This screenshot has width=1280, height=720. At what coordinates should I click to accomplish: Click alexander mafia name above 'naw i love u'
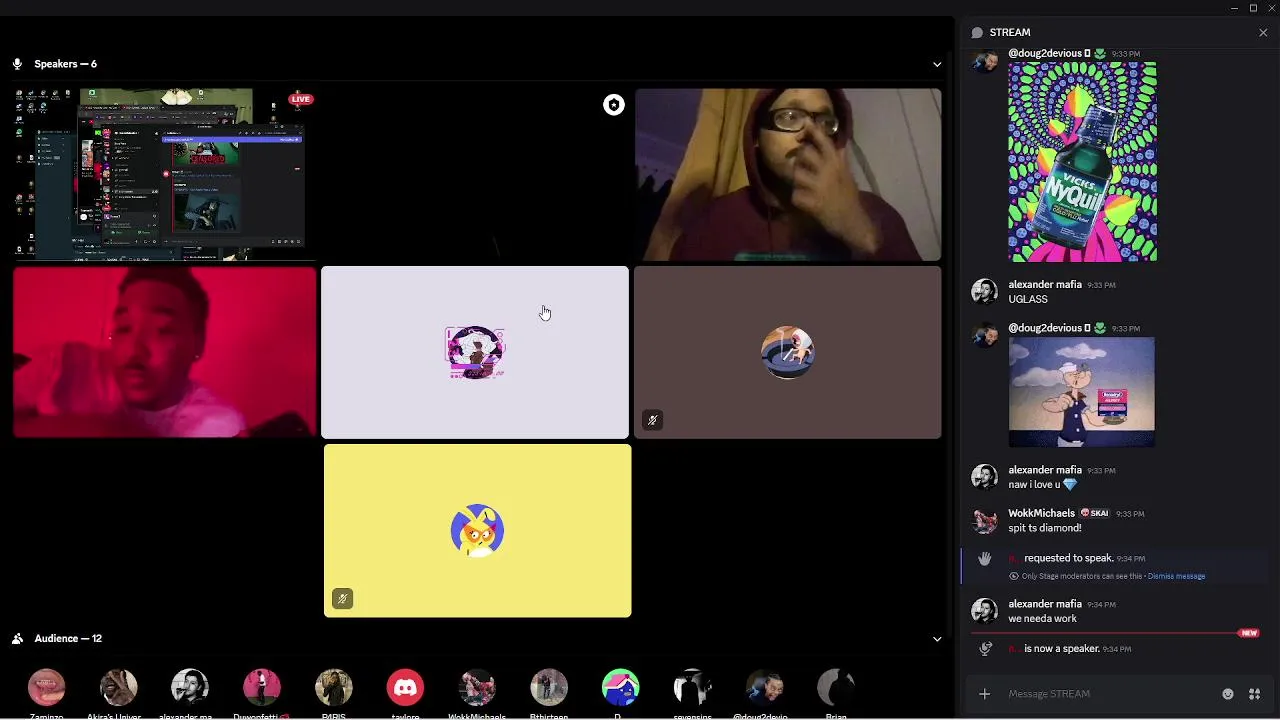1045,470
